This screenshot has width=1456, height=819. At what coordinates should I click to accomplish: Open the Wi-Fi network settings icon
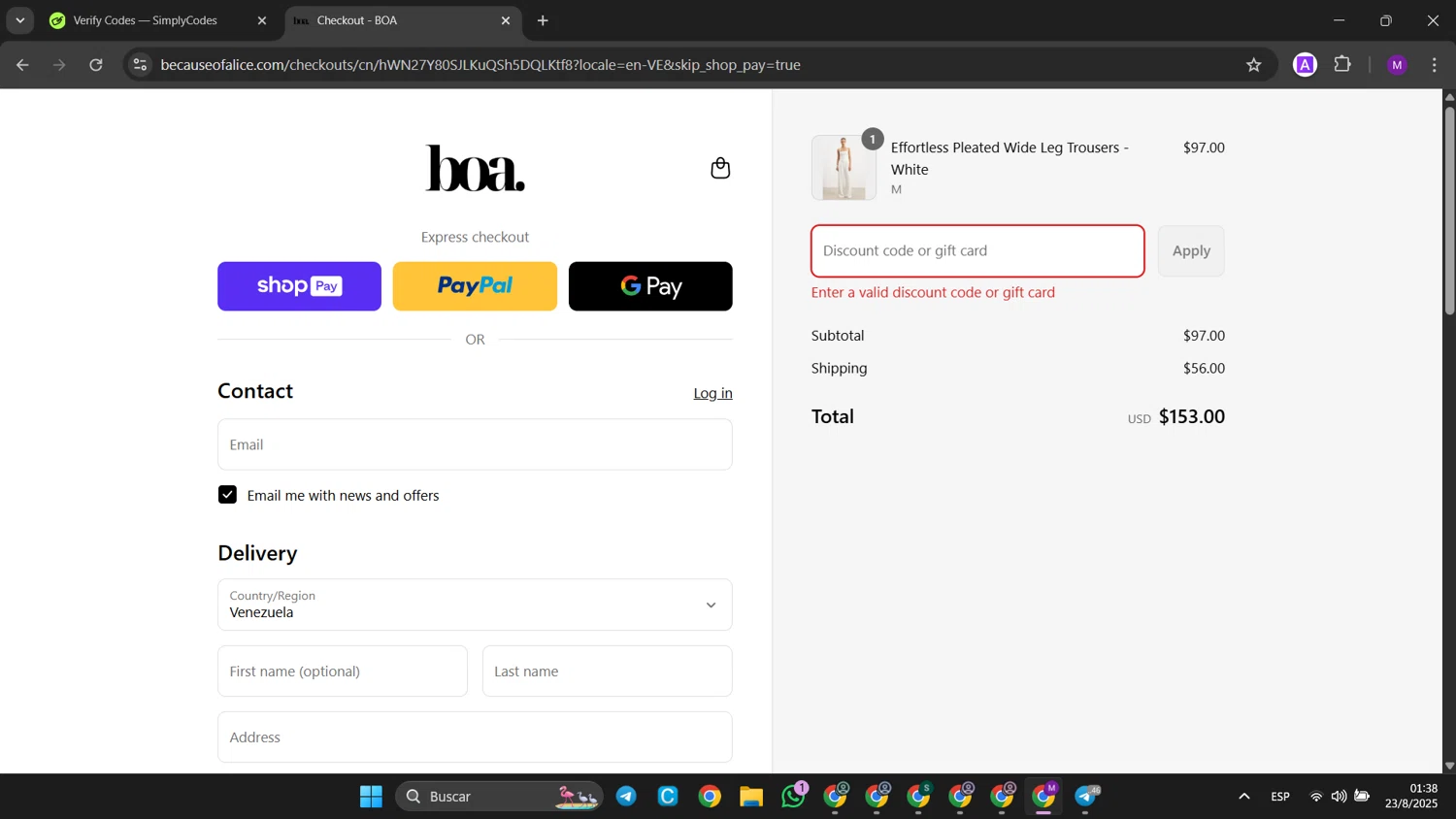[x=1316, y=797]
